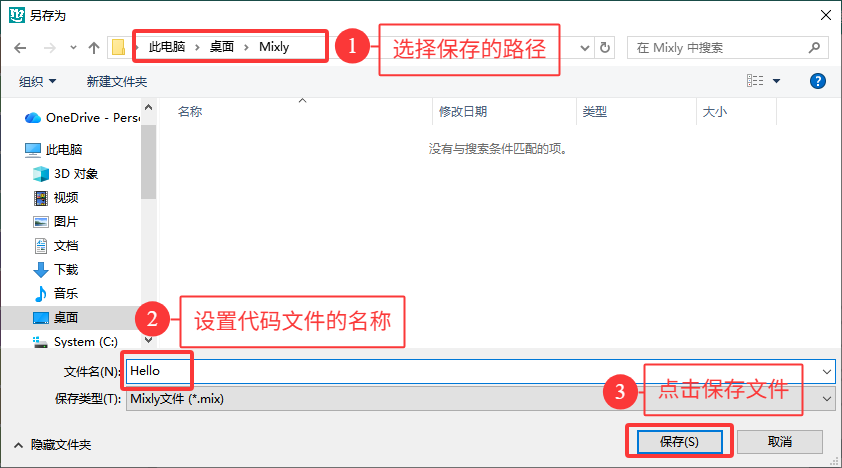842x468 pixels.
Task: Click the 视频 film icon
Action: click(41, 198)
